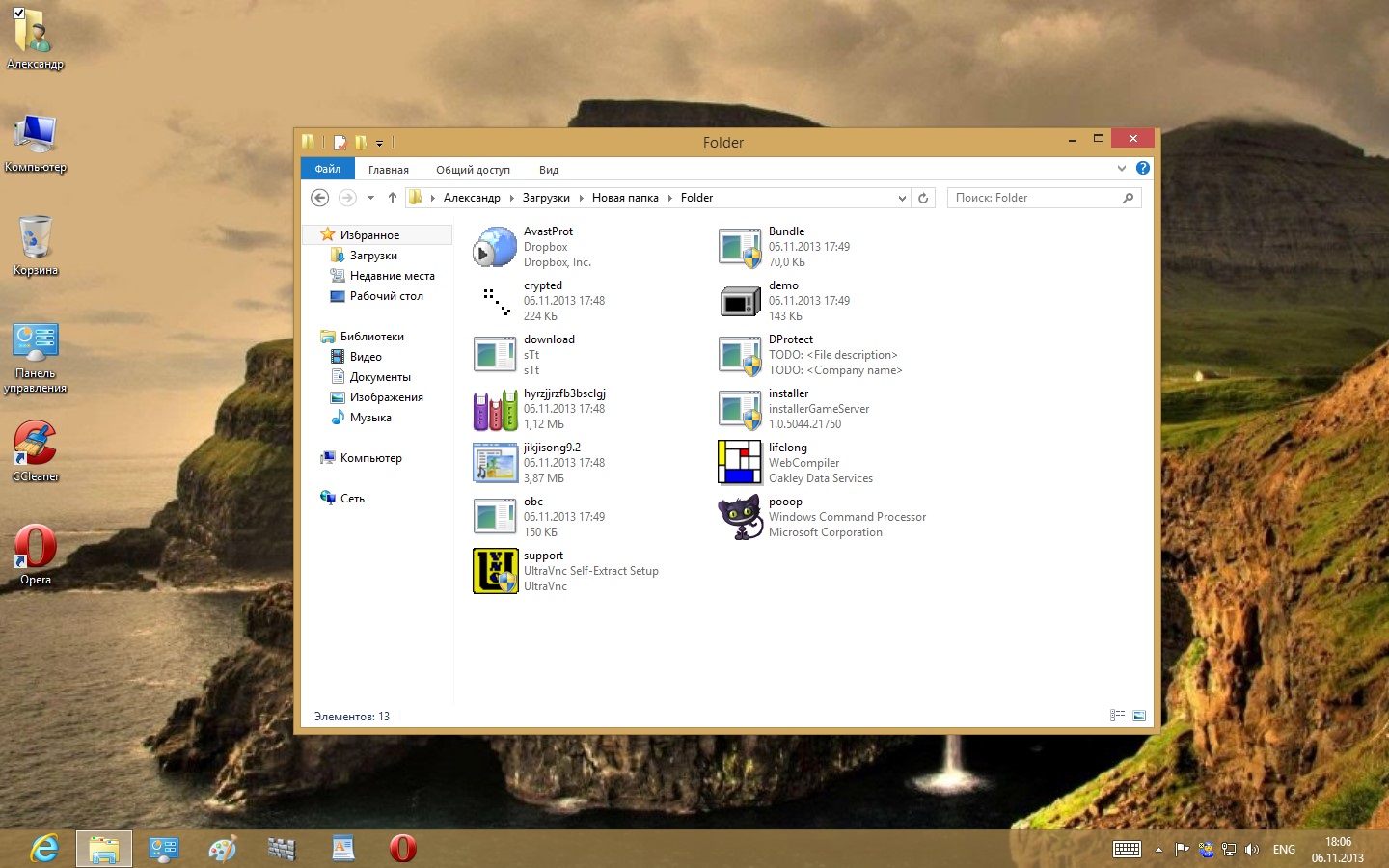Click the Поиск: Folder search field
Viewport: 1389px width, 868px height.
[1034, 198]
